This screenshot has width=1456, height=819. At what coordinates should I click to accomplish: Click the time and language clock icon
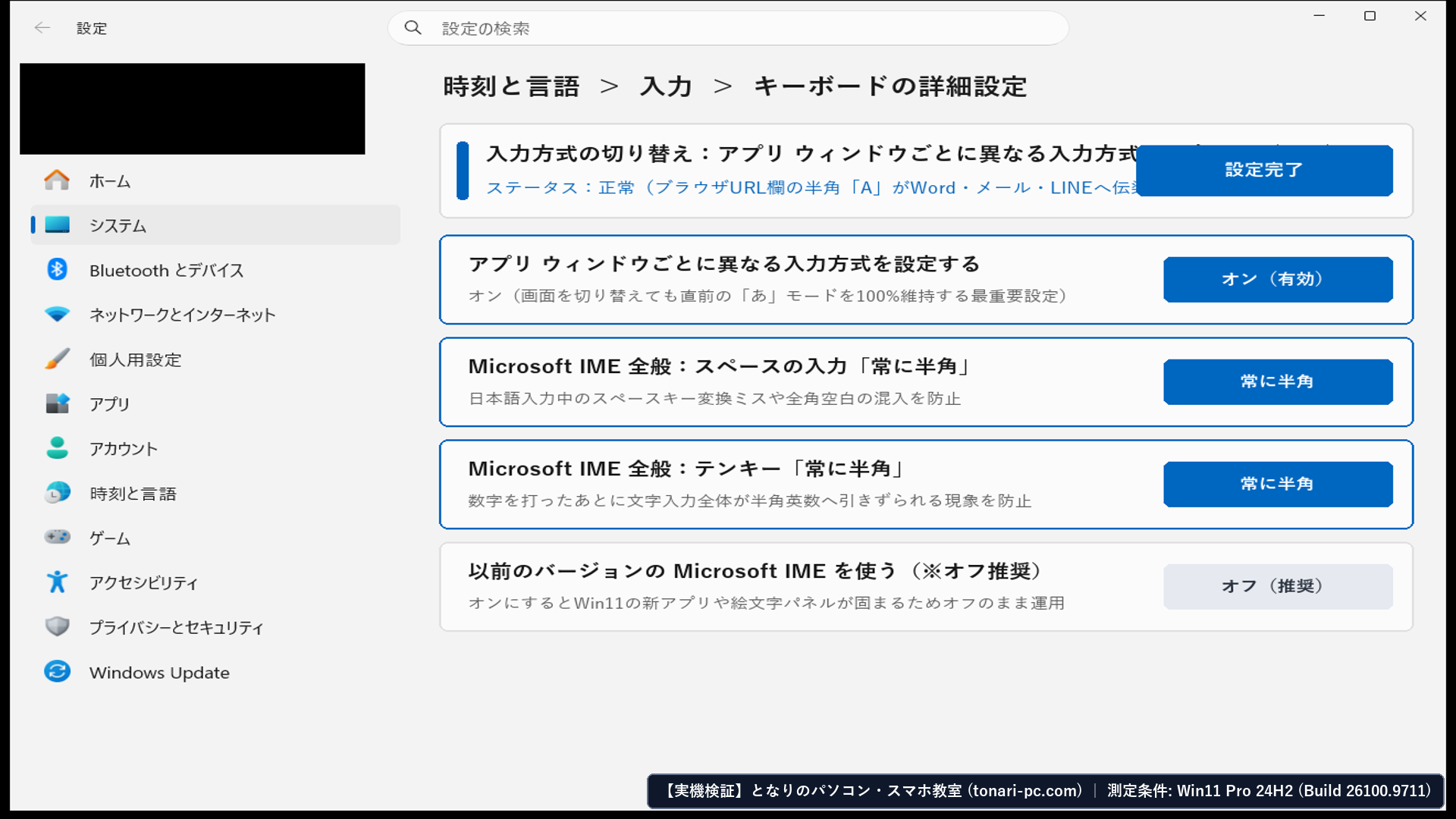pyautogui.click(x=57, y=493)
